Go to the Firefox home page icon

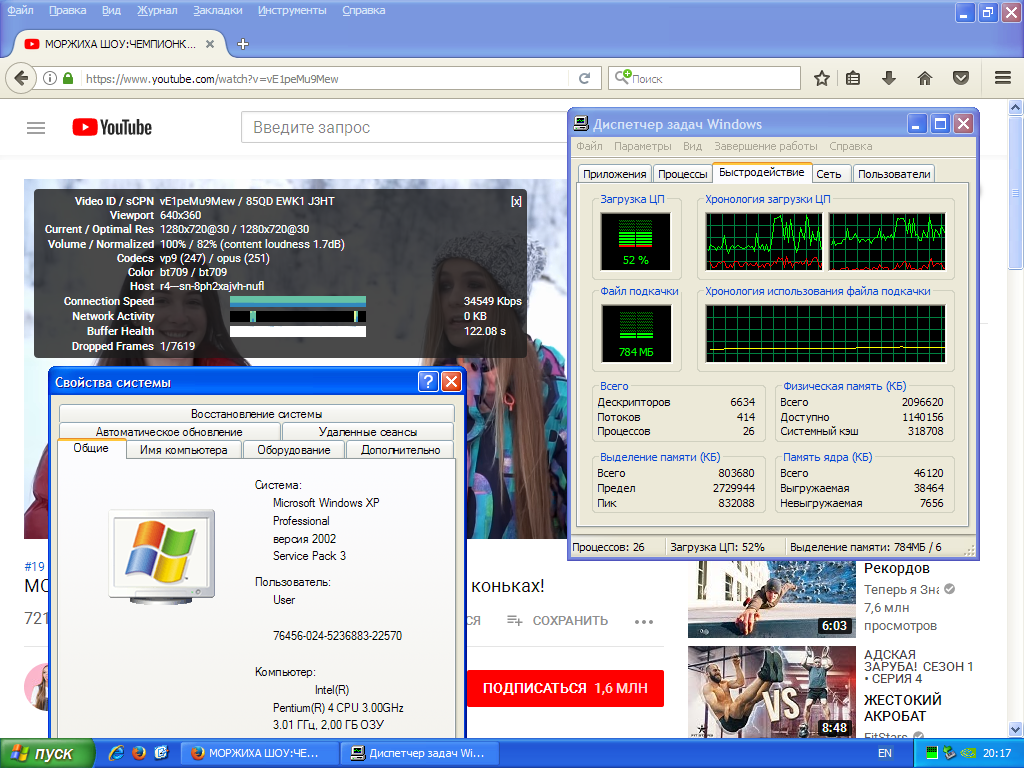coord(925,78)
